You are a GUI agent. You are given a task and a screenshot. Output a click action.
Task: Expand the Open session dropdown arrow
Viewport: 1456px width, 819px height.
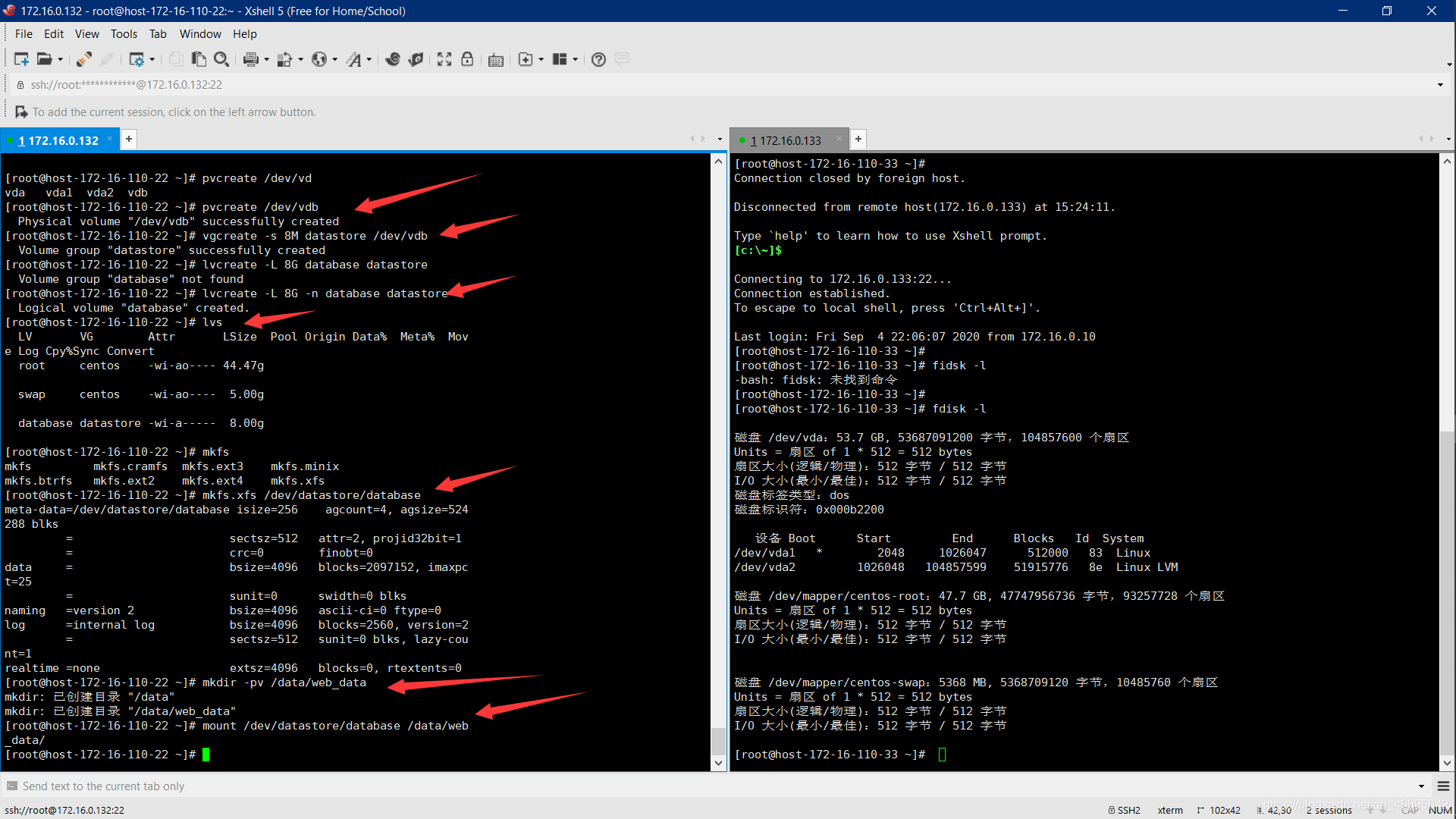[60, 59]
